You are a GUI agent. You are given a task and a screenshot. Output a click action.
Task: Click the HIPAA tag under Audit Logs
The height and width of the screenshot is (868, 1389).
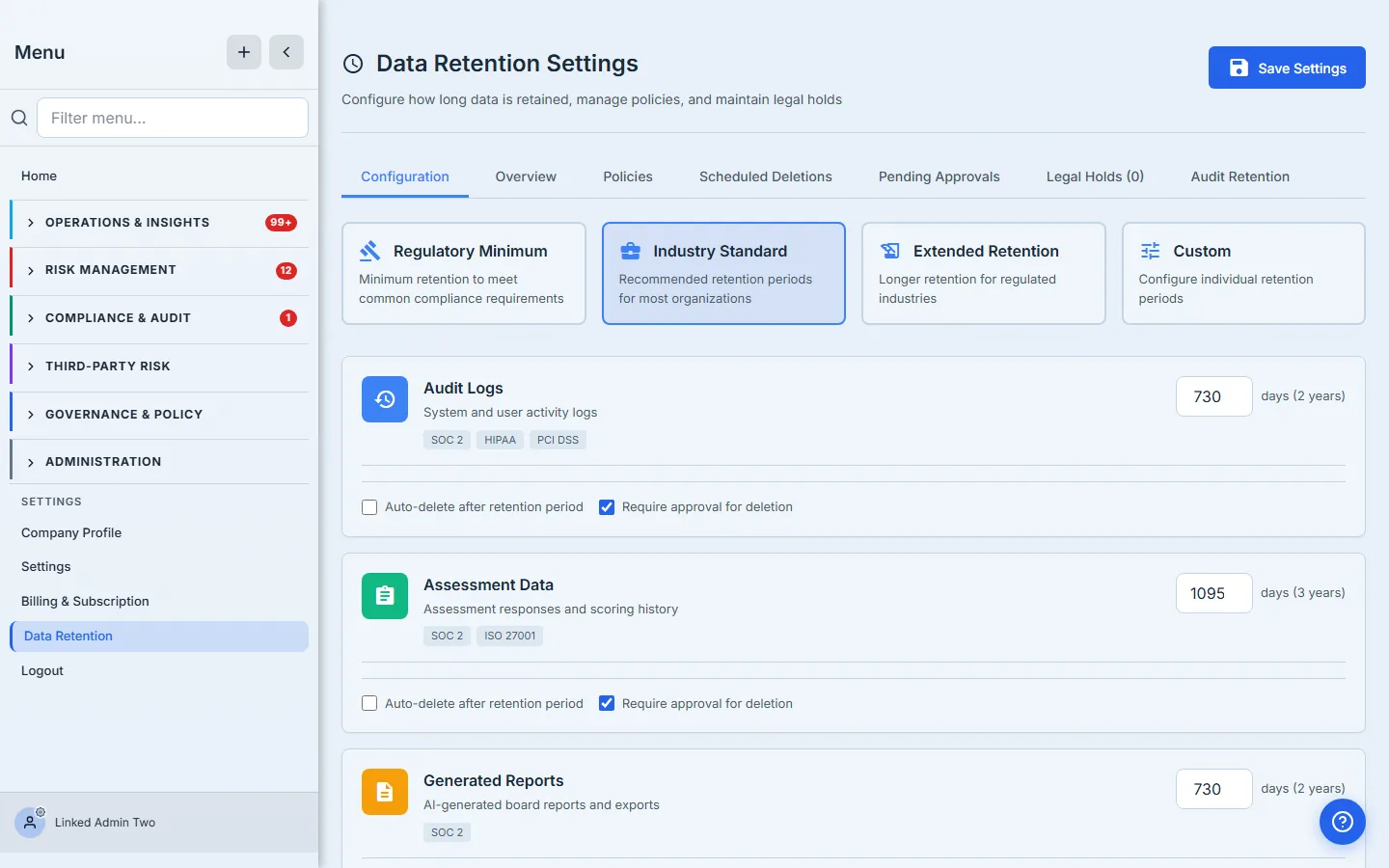click(x=500, y=440)
